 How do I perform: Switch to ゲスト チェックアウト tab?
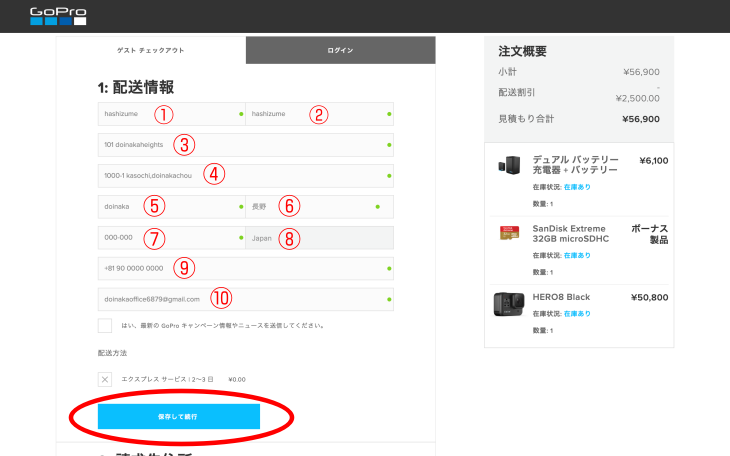151,50
